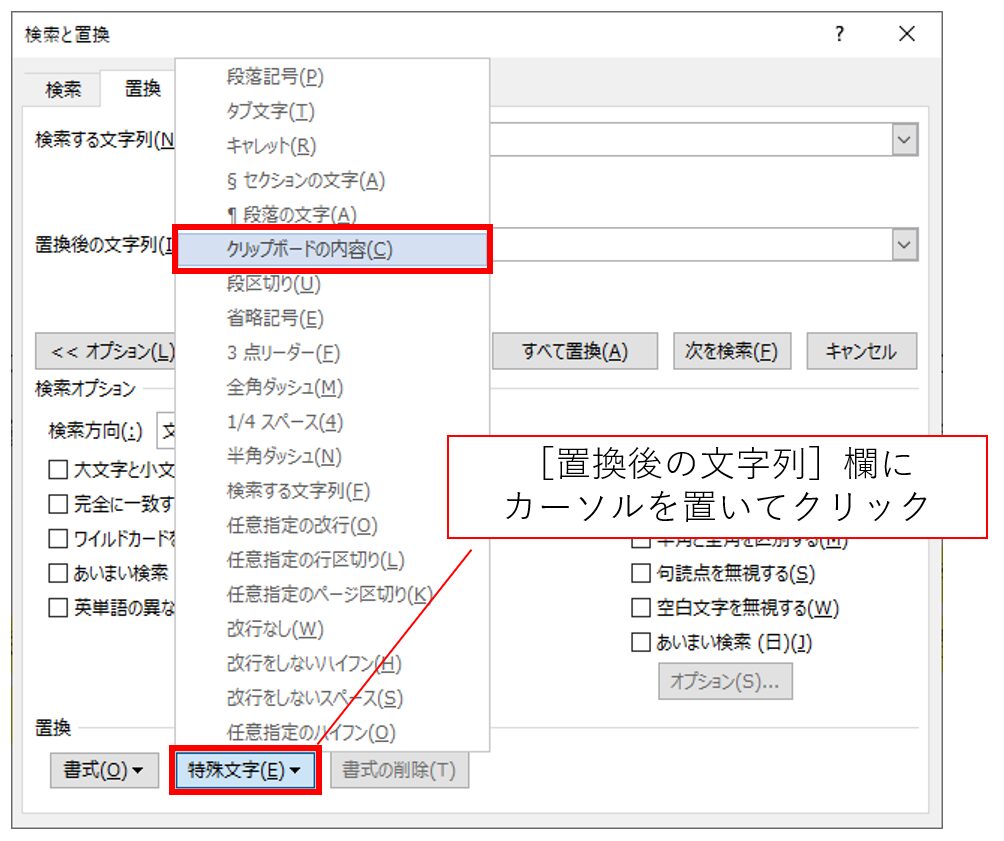Select the 置換 tab
Viewport: 1004px width, 841px height.
point(142,88)
